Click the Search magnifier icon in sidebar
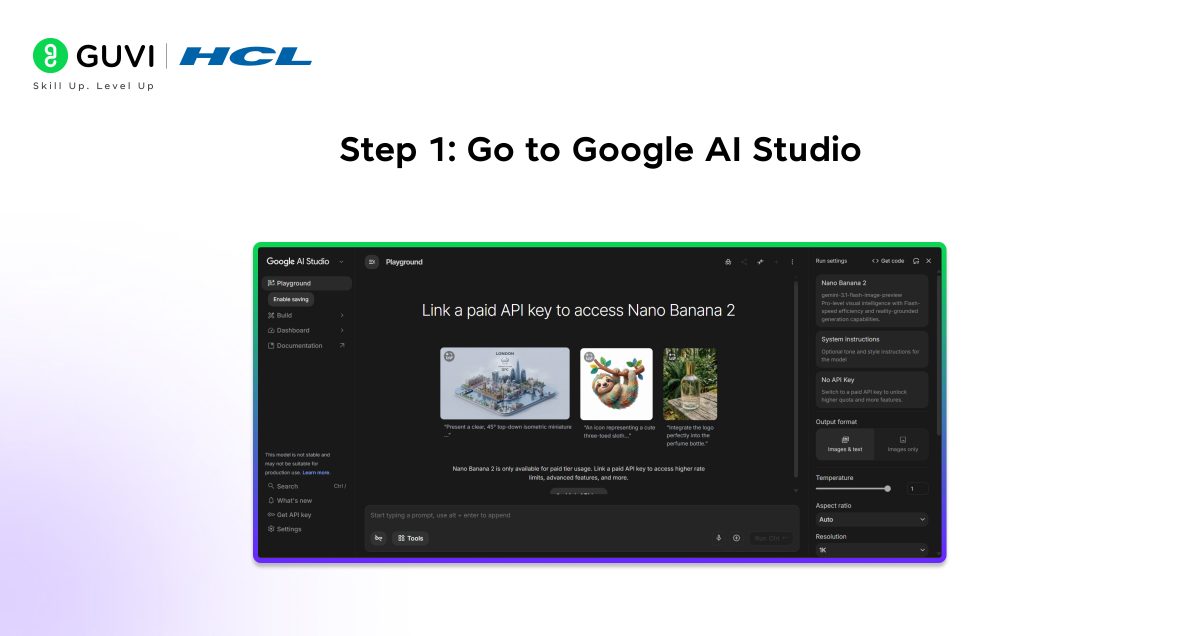This screenshot has width=1200, height=636. pos(271,486)
